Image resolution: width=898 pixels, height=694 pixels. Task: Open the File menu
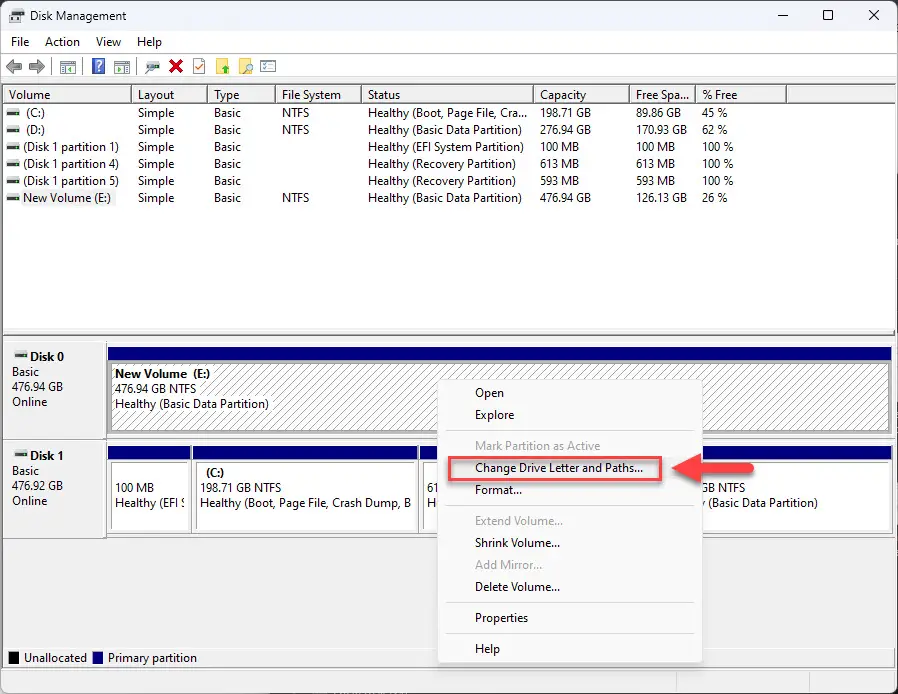click(20, 42)
